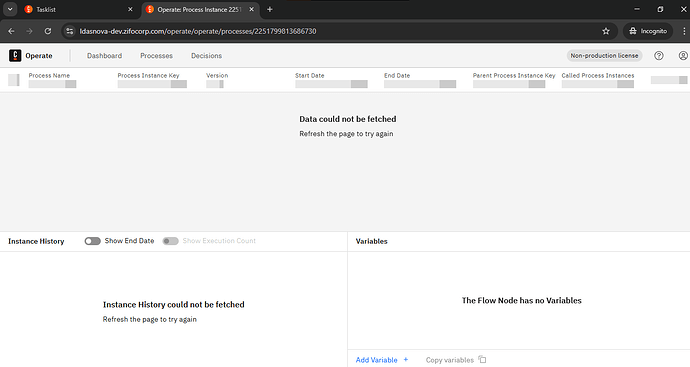This screenshot has height=367, width=690.
Task: Toggle Show End Date switch
Action: pyautogui.click(x=92, y=241)
